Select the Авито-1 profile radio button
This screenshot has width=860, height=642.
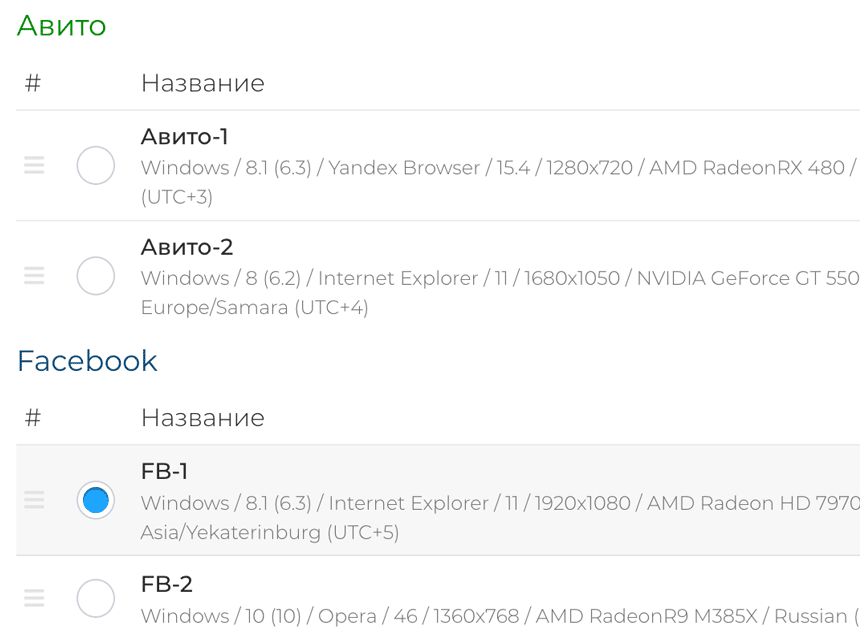(96, 165)
